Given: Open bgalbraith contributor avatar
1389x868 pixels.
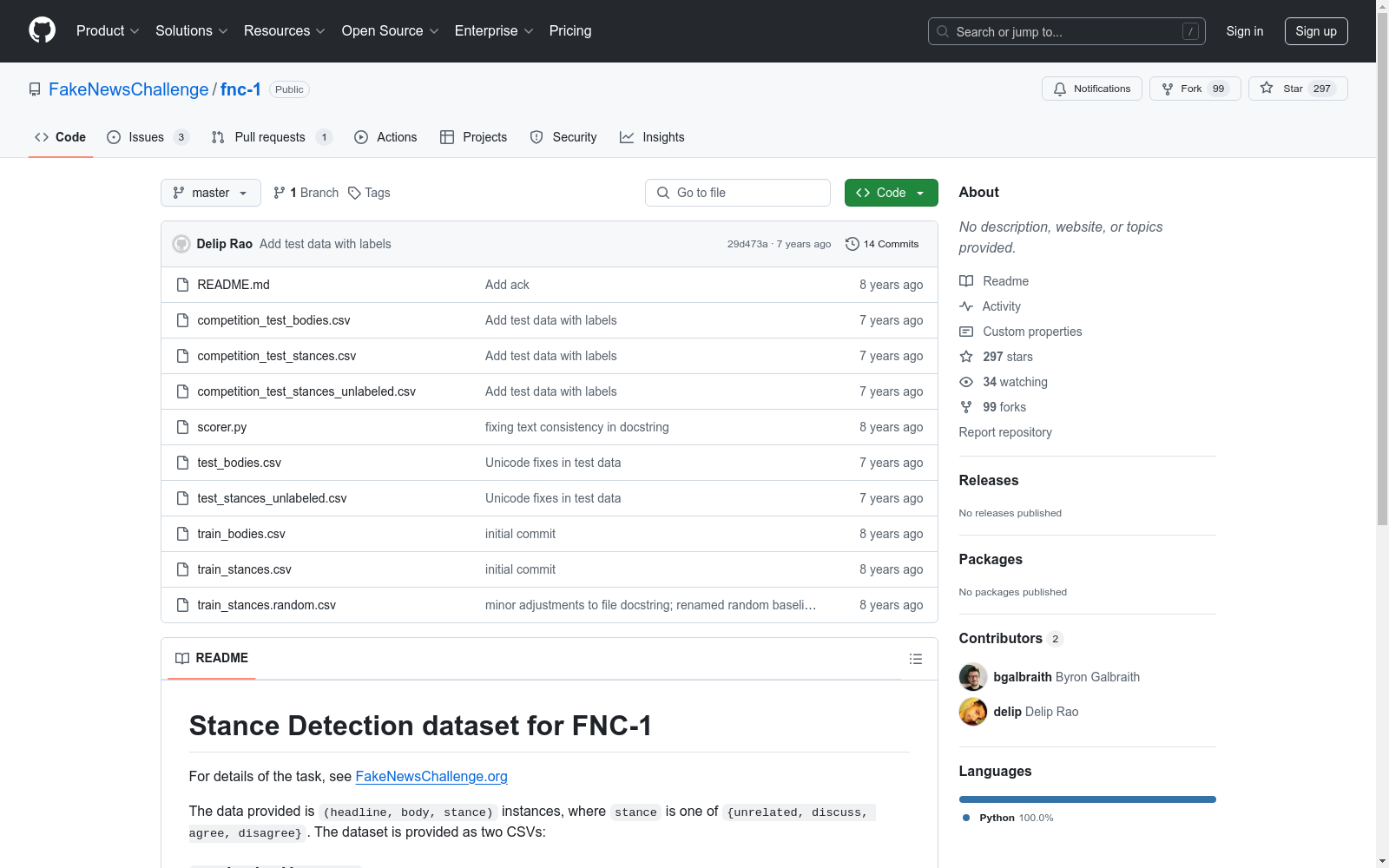Looking at the screenshot, I should click(x=973, y=677).
